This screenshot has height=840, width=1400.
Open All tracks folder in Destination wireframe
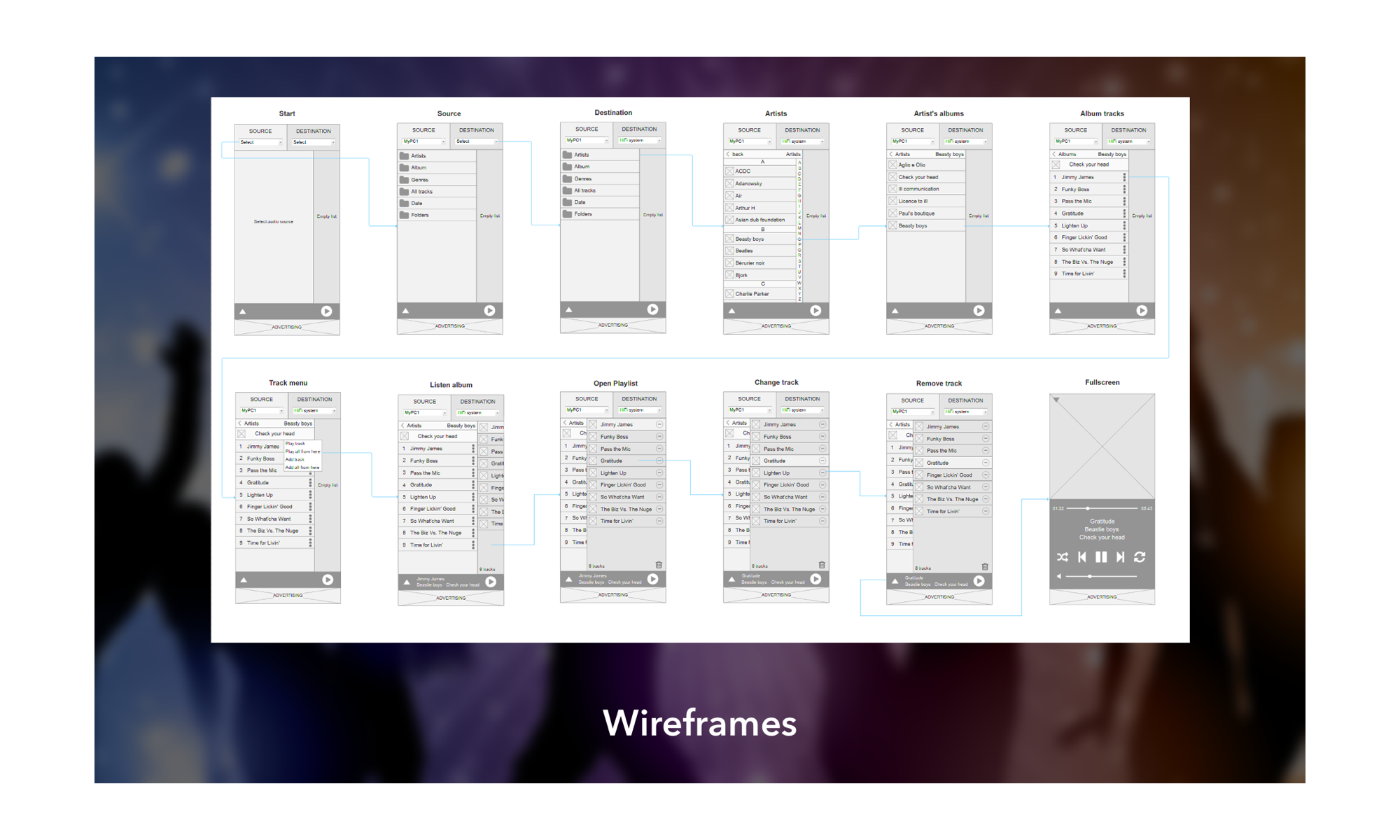(x=600, y=190)
